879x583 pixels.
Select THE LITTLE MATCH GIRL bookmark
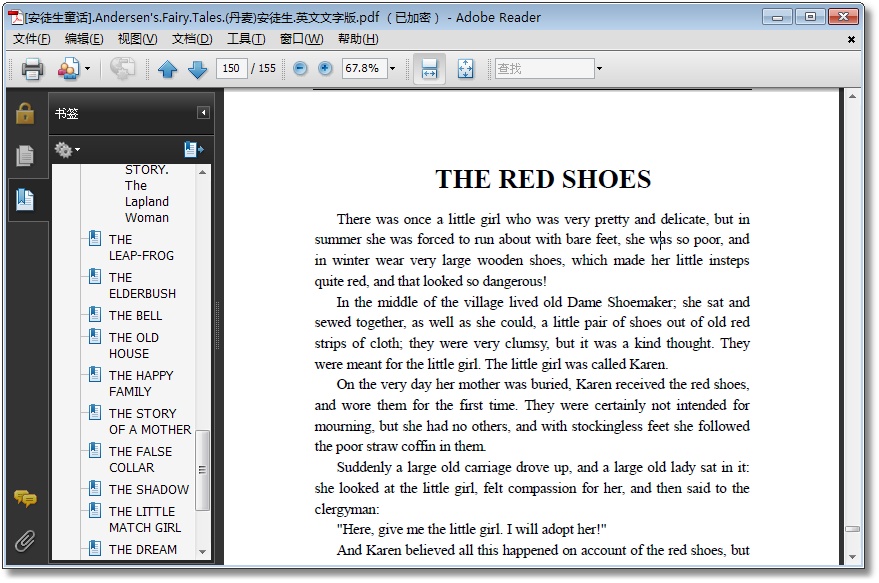pos(145,519)
